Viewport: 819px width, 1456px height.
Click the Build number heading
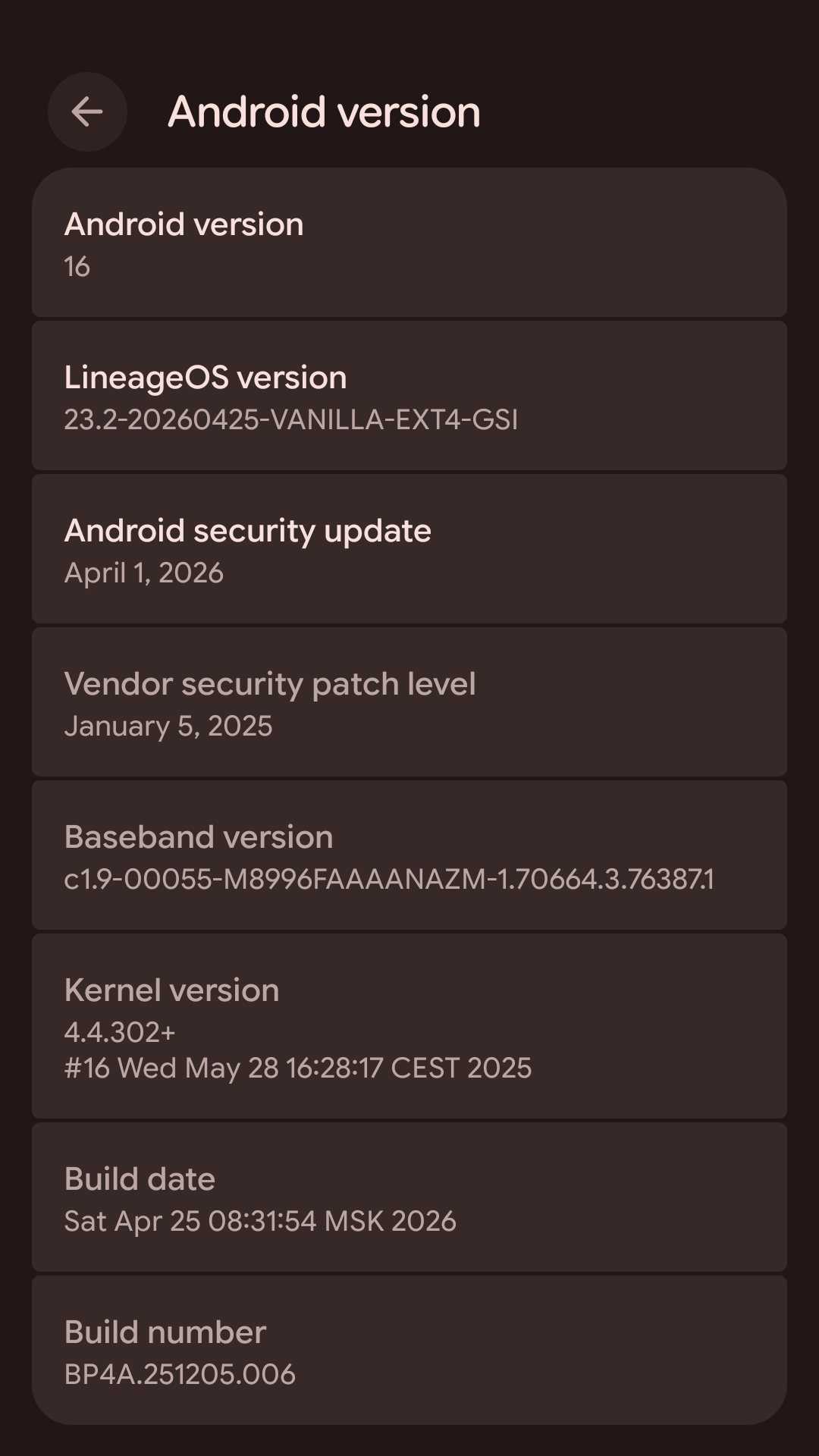click(x=165, y=1332)
